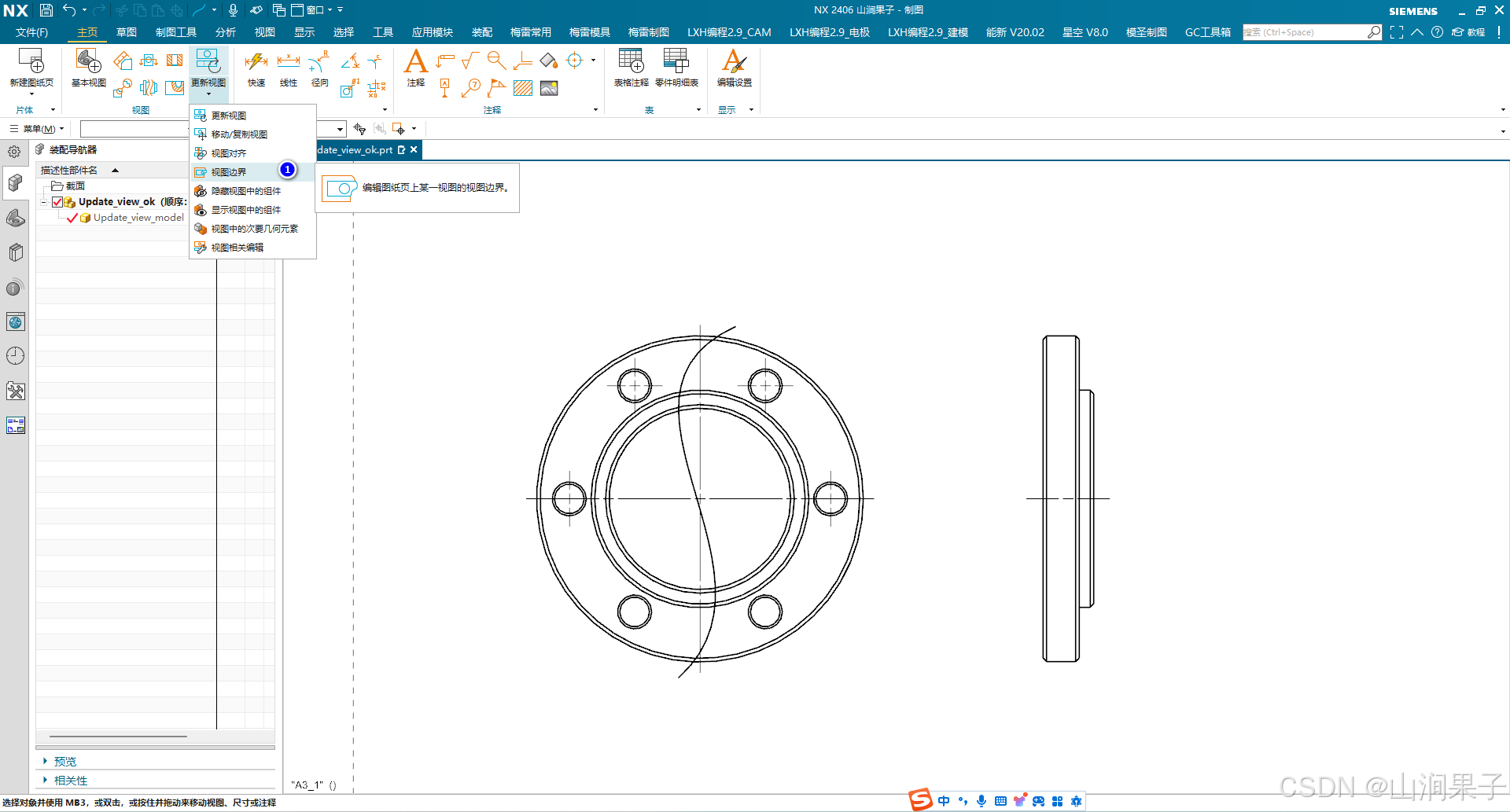Open the 菜单(M) dropdown menu

point(37,129)
